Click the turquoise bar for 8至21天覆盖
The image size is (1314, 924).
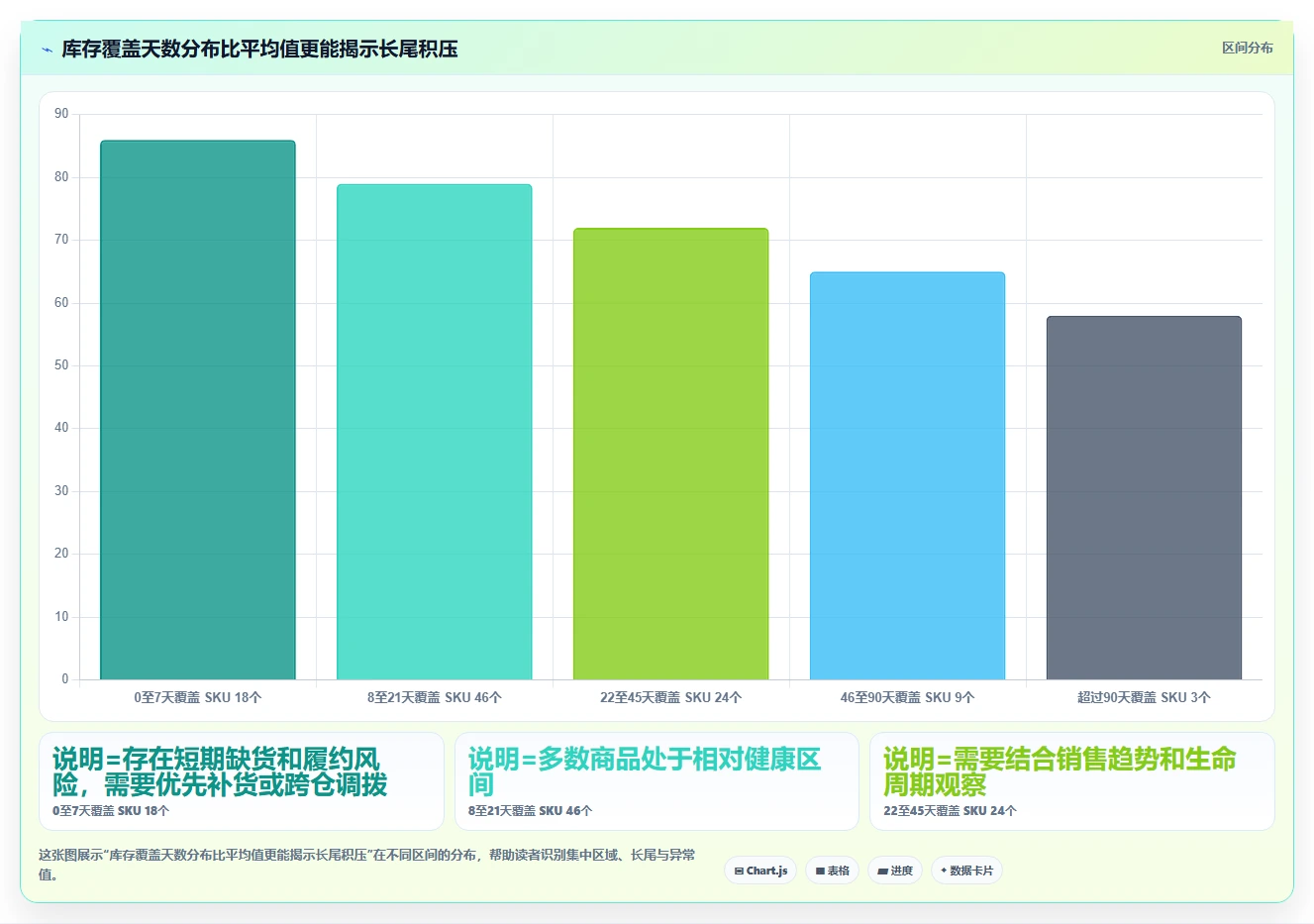[435, 432]
